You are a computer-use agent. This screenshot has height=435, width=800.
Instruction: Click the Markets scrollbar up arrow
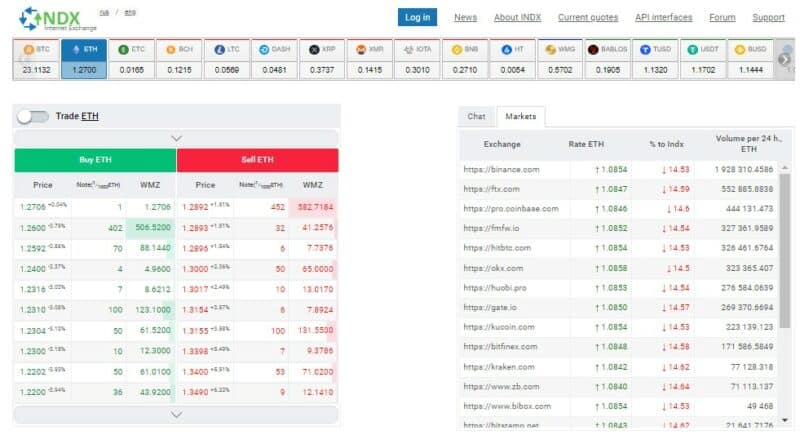point(785,167)
